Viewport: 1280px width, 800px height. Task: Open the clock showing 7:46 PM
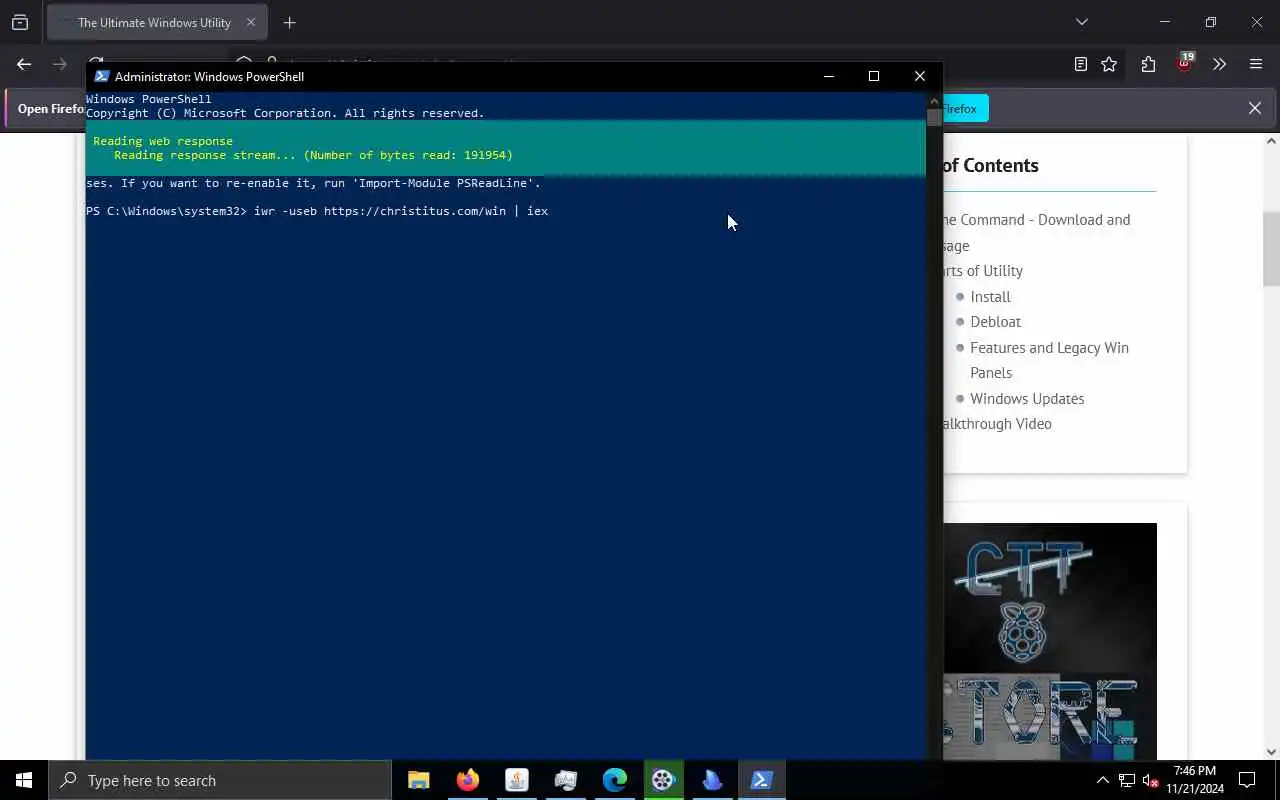(x=1196, y=780)
